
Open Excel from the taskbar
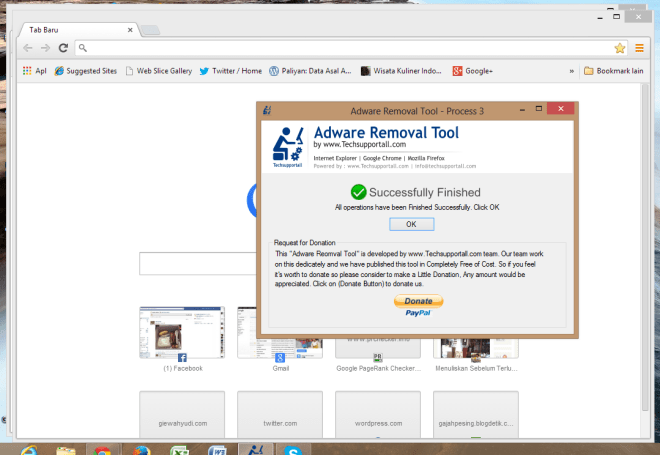pos(179,450)
